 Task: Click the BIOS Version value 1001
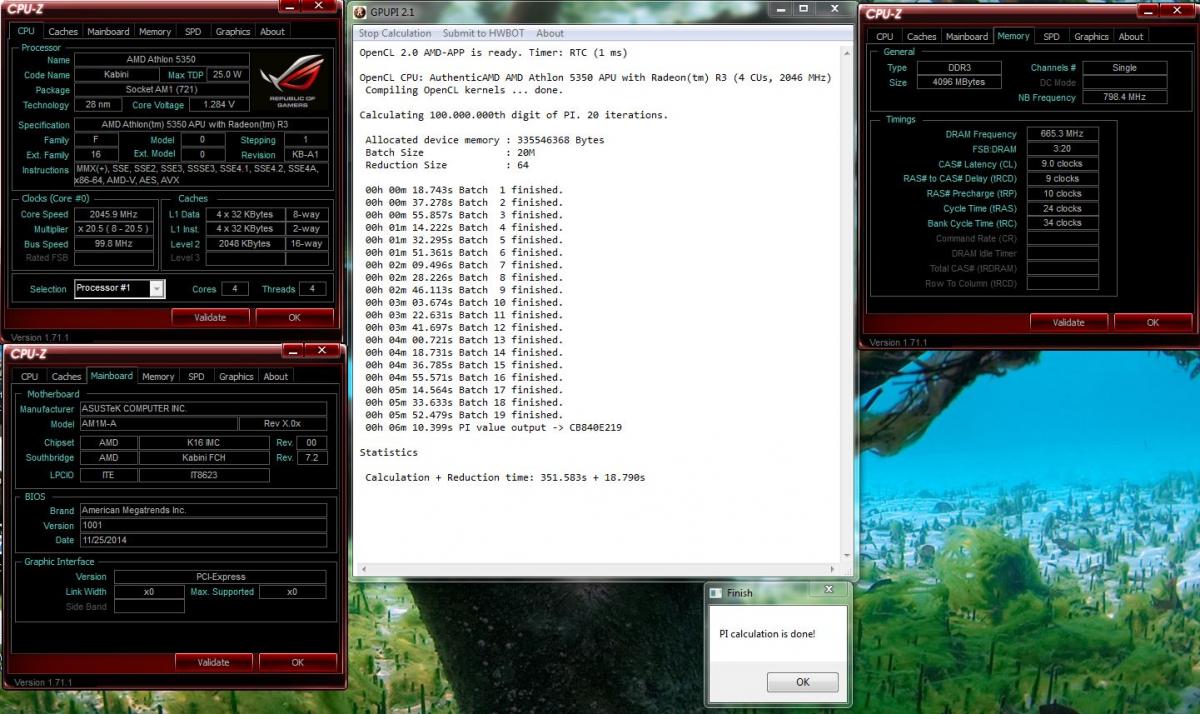[203, 525]
